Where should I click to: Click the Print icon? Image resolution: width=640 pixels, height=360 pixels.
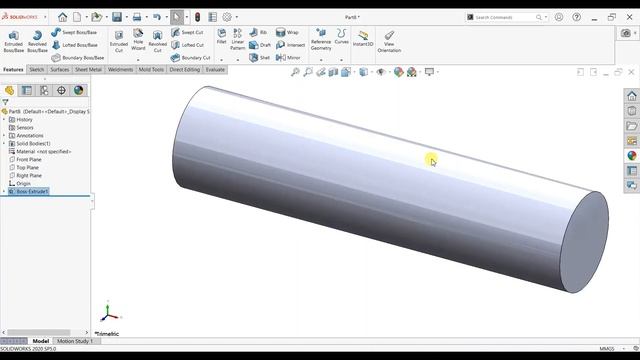tap(137, 17)
